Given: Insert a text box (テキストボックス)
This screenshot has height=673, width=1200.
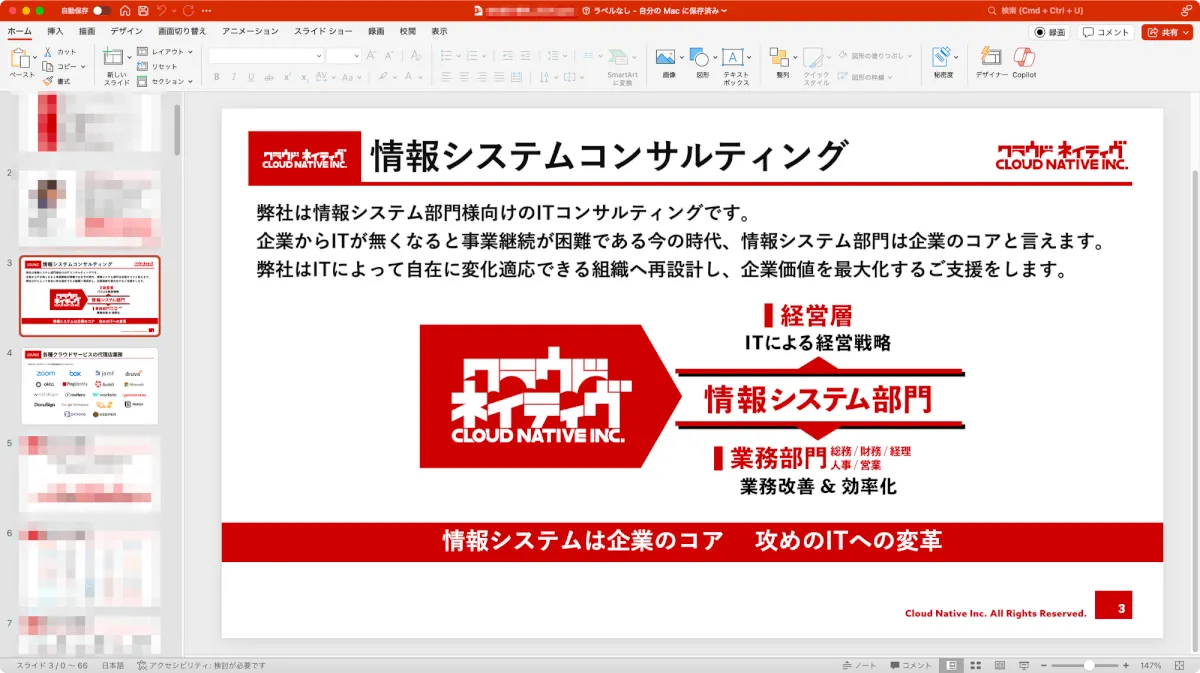Looking at the screenshot, I should click(x=736, y=66).
